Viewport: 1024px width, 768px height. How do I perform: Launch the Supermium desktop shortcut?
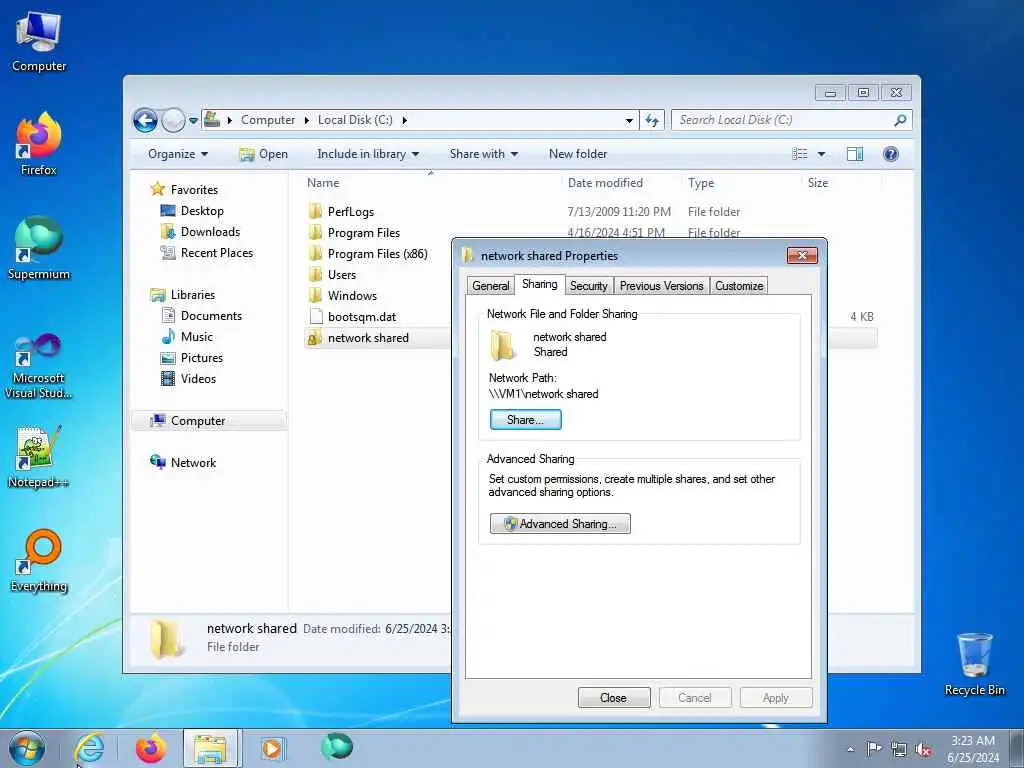[39, 248]
